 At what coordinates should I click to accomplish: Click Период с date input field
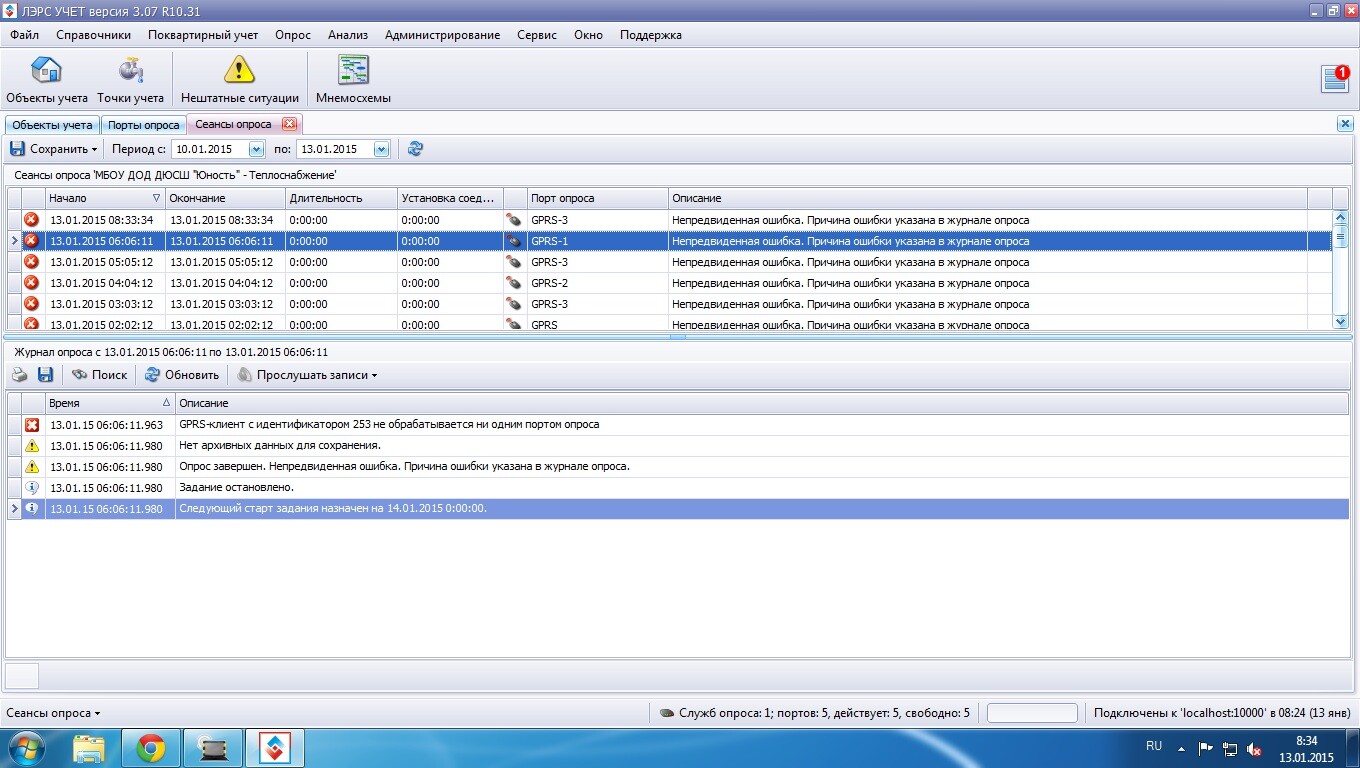[209, 149]
